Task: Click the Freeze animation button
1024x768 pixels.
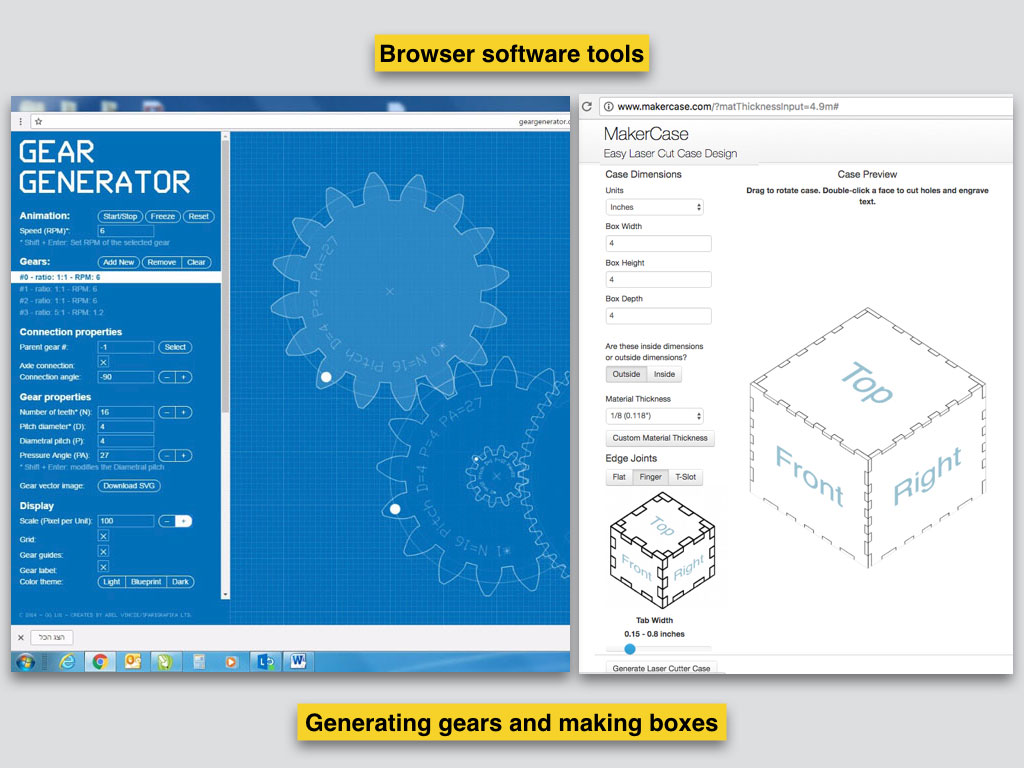Action: click(x=163, y=216)
